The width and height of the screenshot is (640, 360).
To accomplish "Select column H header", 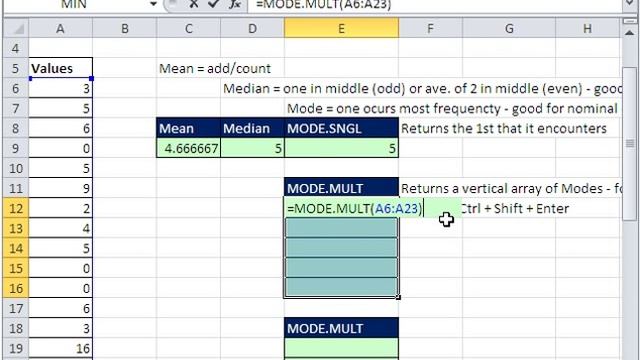I will point(587,29).
